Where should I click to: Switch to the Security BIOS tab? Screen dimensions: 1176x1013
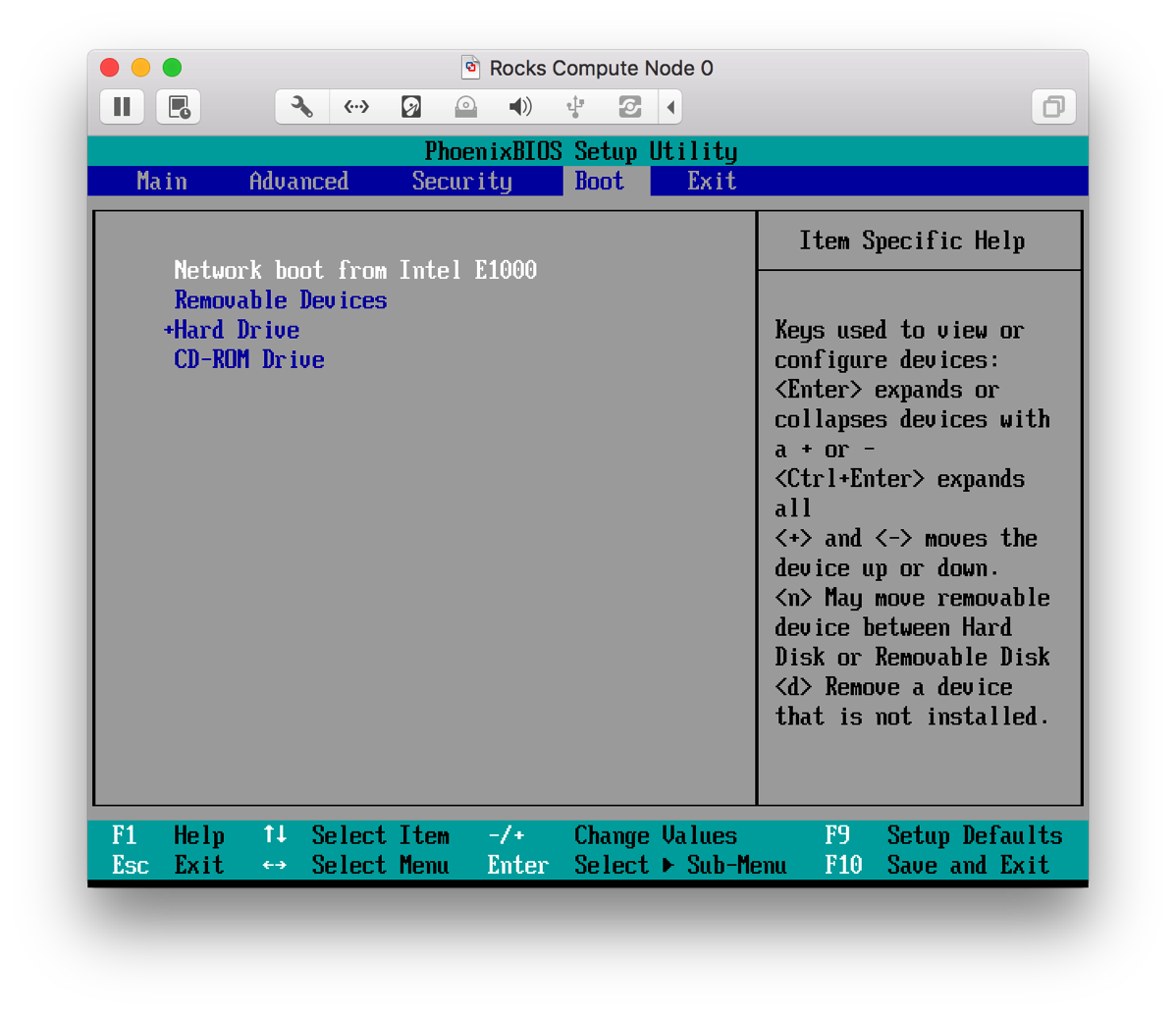click(x=462, y=181)
